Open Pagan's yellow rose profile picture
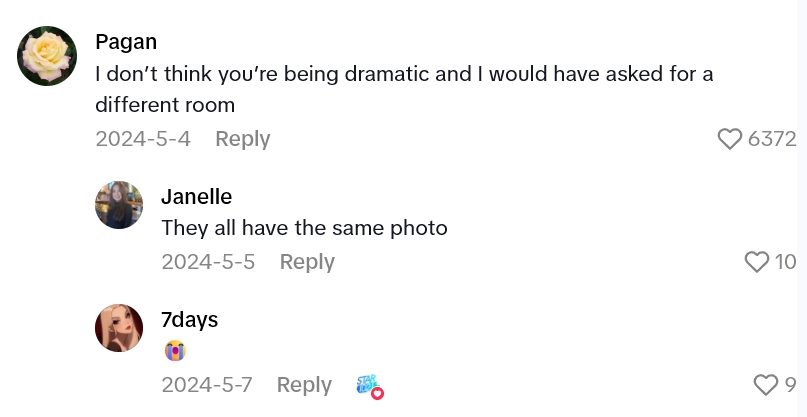Viewport: 807px width, 417px height. pyautogui.click(x=48, y=56)
